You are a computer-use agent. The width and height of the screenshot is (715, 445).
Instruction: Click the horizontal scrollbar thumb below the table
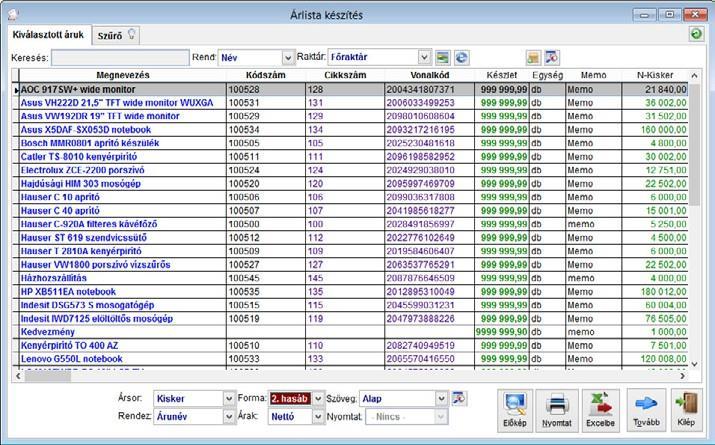47,376
